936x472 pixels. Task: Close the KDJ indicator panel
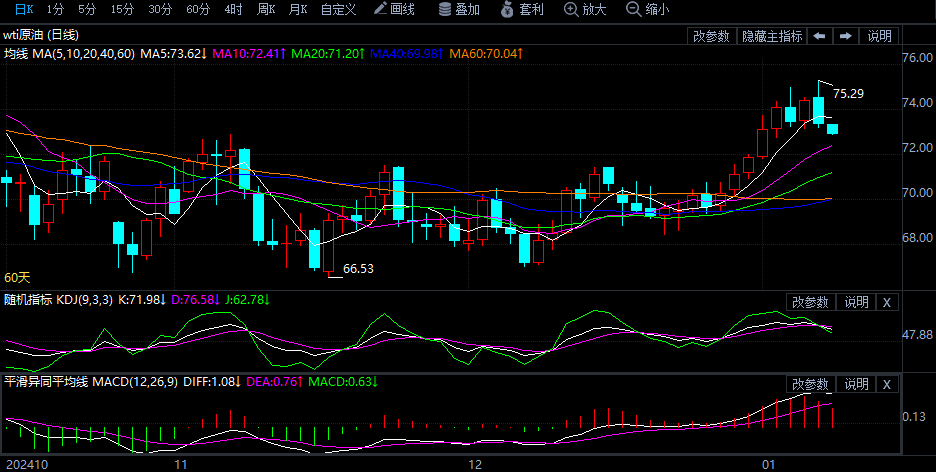887,302
